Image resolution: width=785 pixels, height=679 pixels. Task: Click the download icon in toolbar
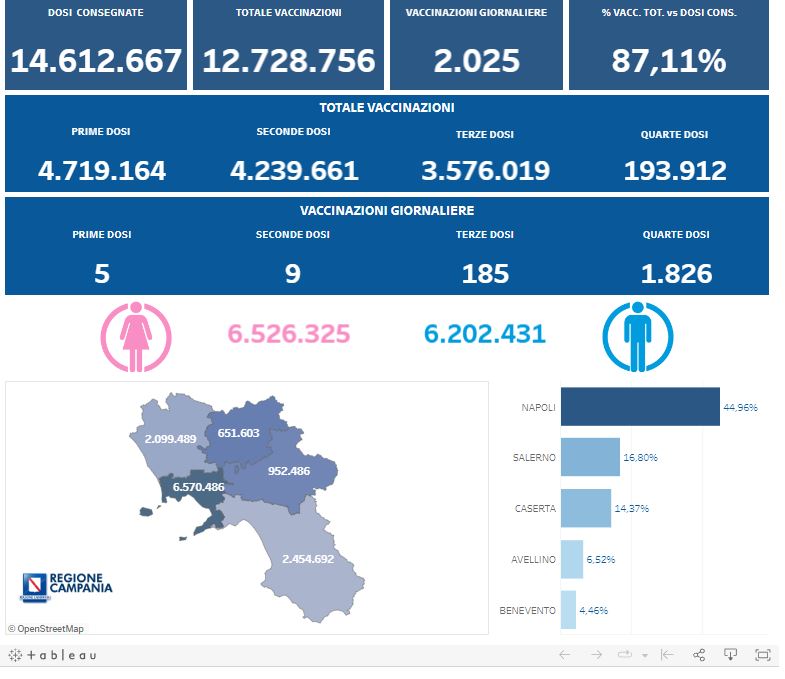[x=731, y=655]
